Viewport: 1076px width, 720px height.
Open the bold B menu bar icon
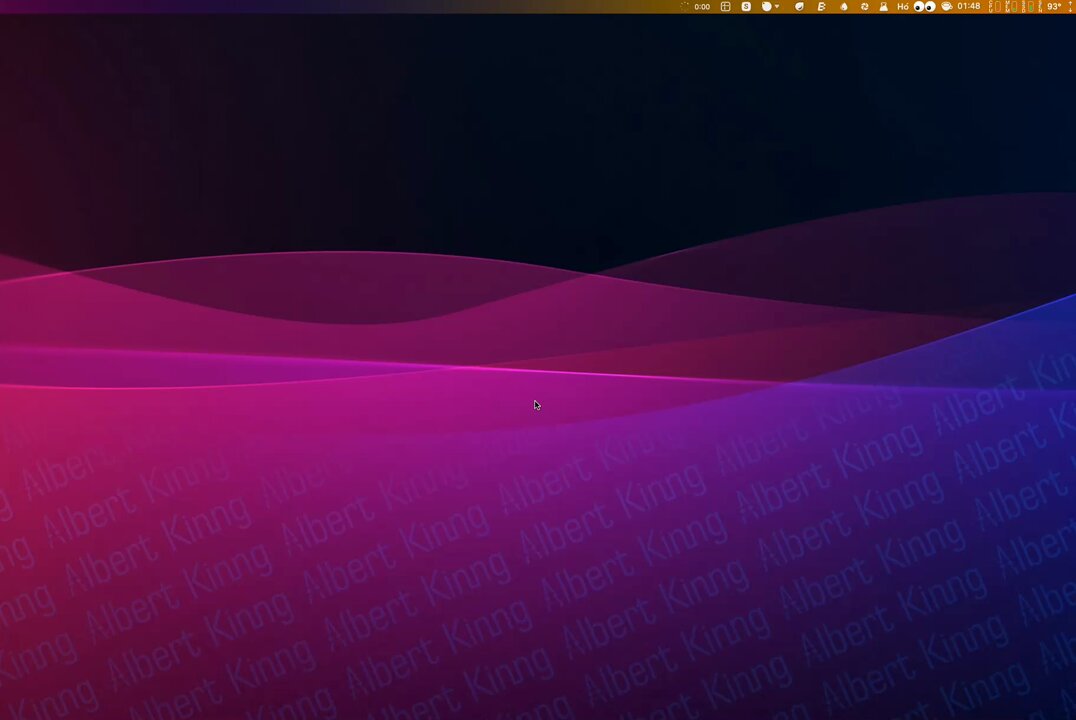822,7
